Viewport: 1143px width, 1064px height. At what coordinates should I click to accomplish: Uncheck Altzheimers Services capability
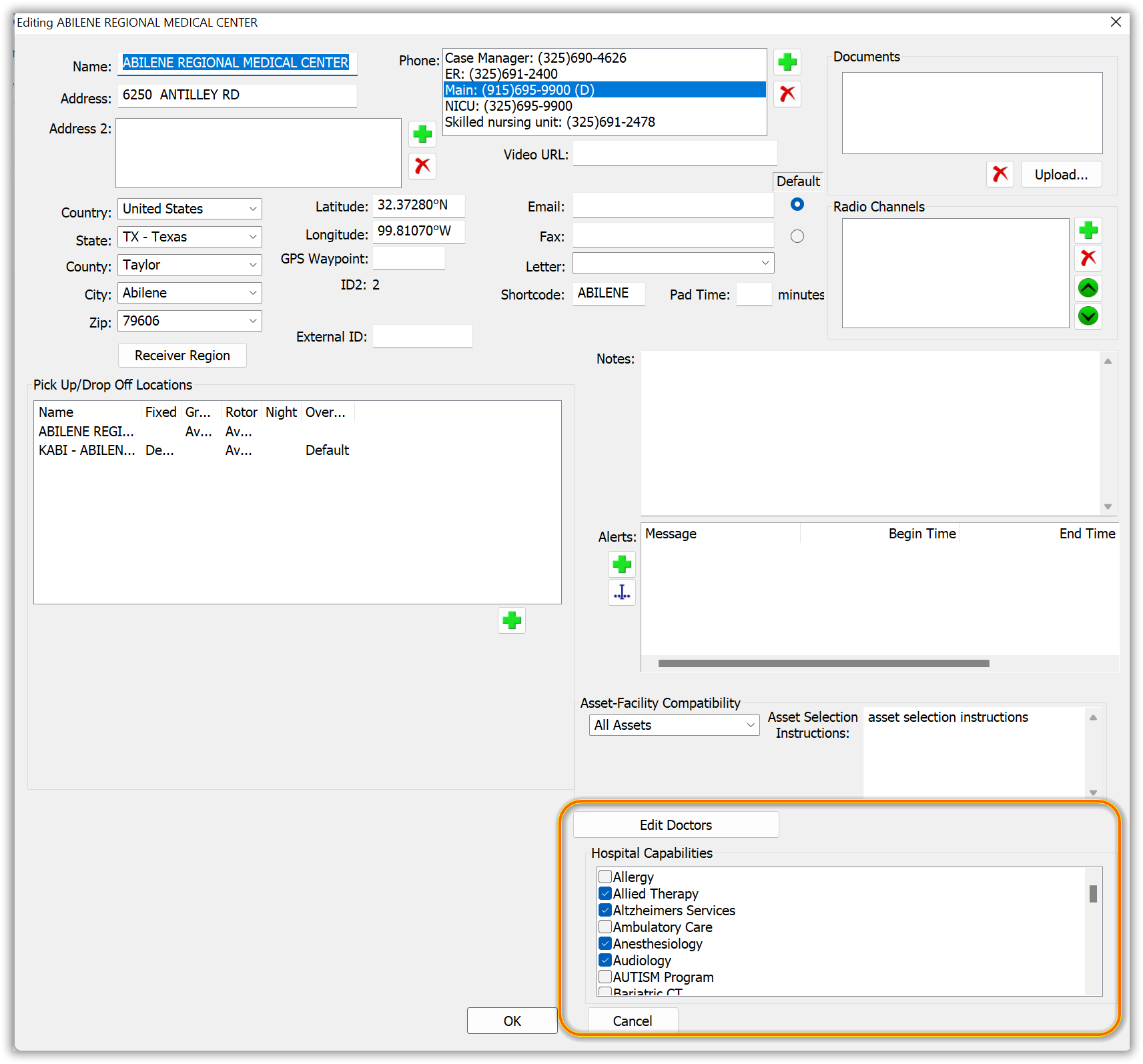pyautogui.click(x=605, y=910)
